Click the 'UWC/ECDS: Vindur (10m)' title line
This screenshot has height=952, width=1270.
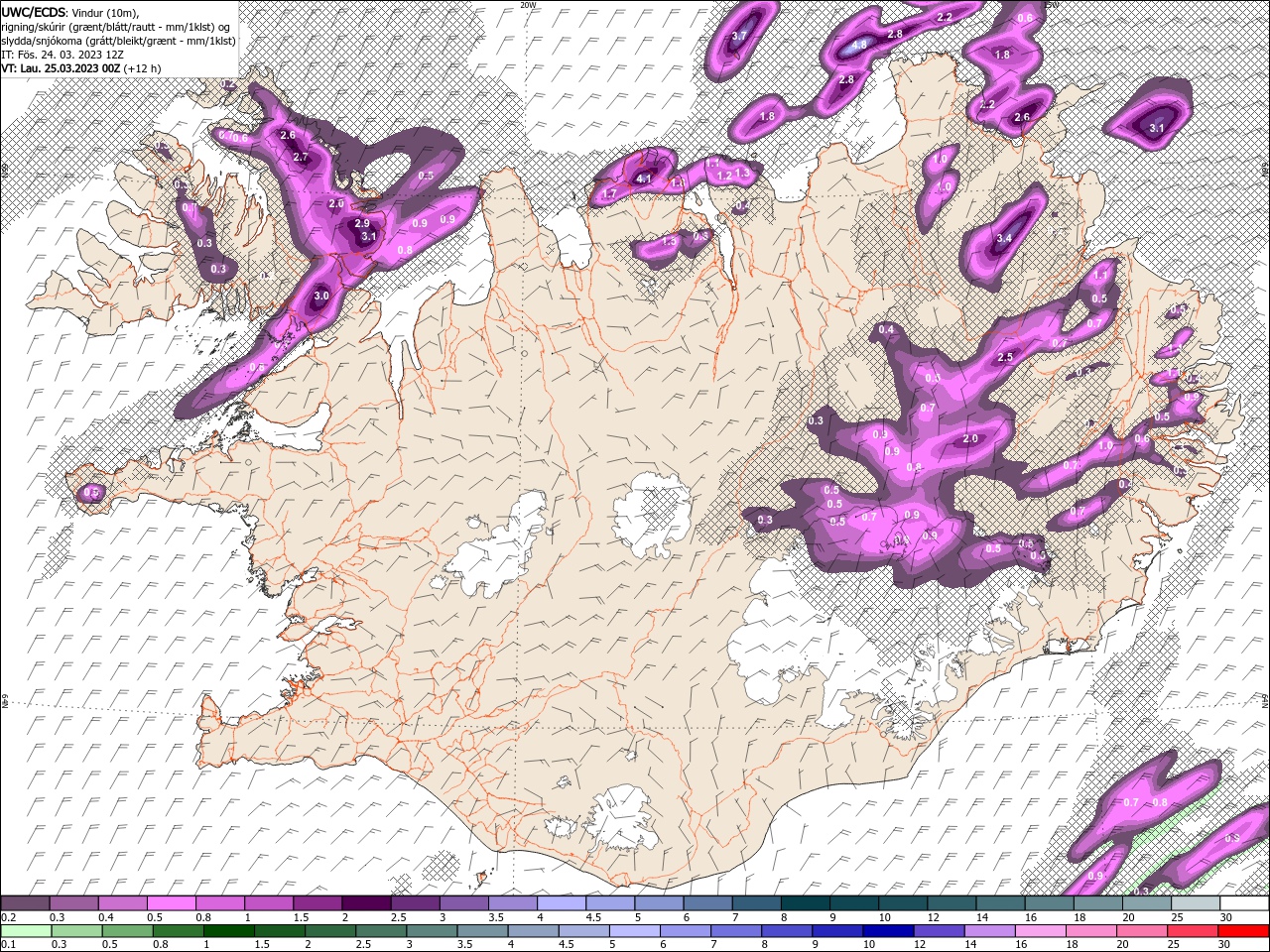pos(70,11)
